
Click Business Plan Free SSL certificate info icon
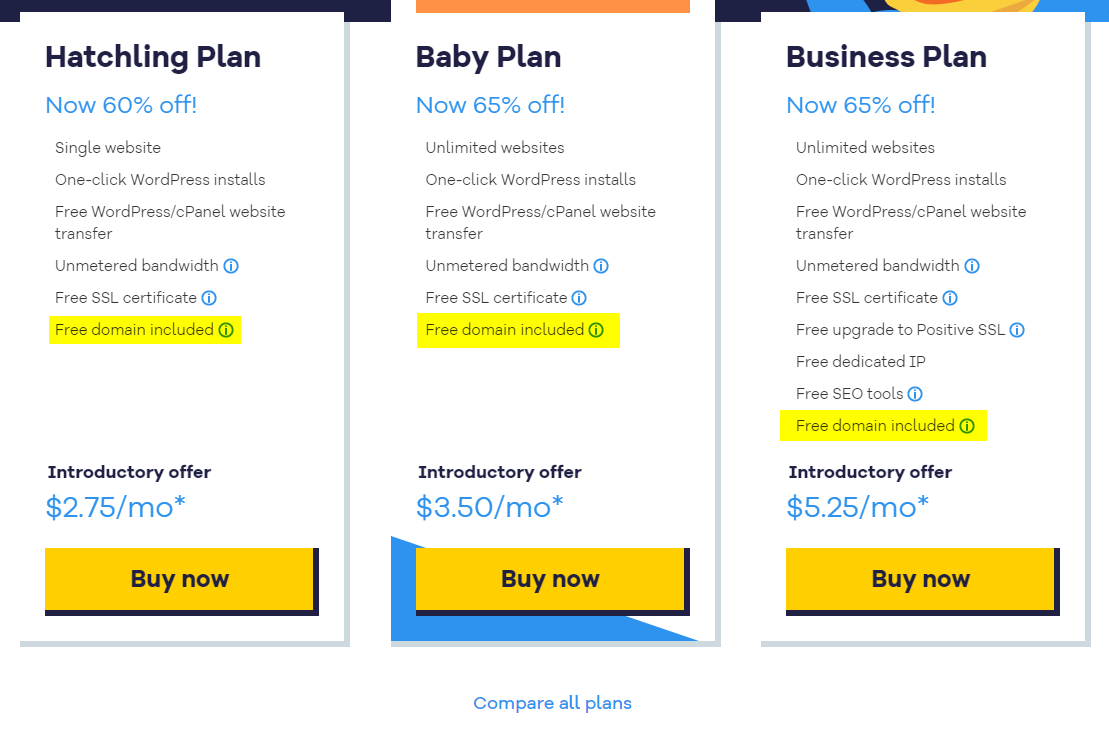951,298
